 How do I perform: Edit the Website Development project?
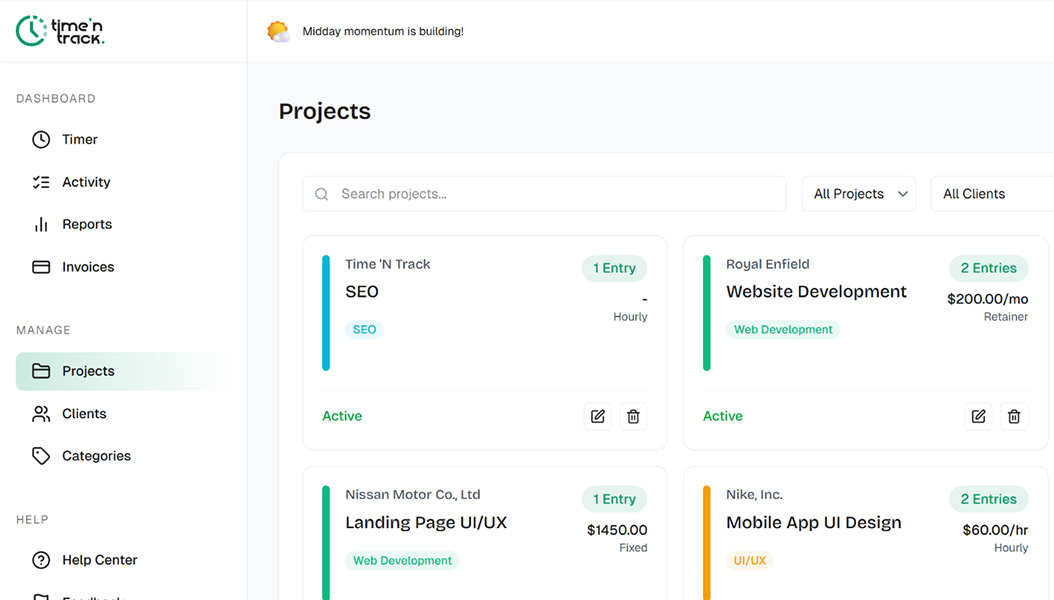point(979,417)
